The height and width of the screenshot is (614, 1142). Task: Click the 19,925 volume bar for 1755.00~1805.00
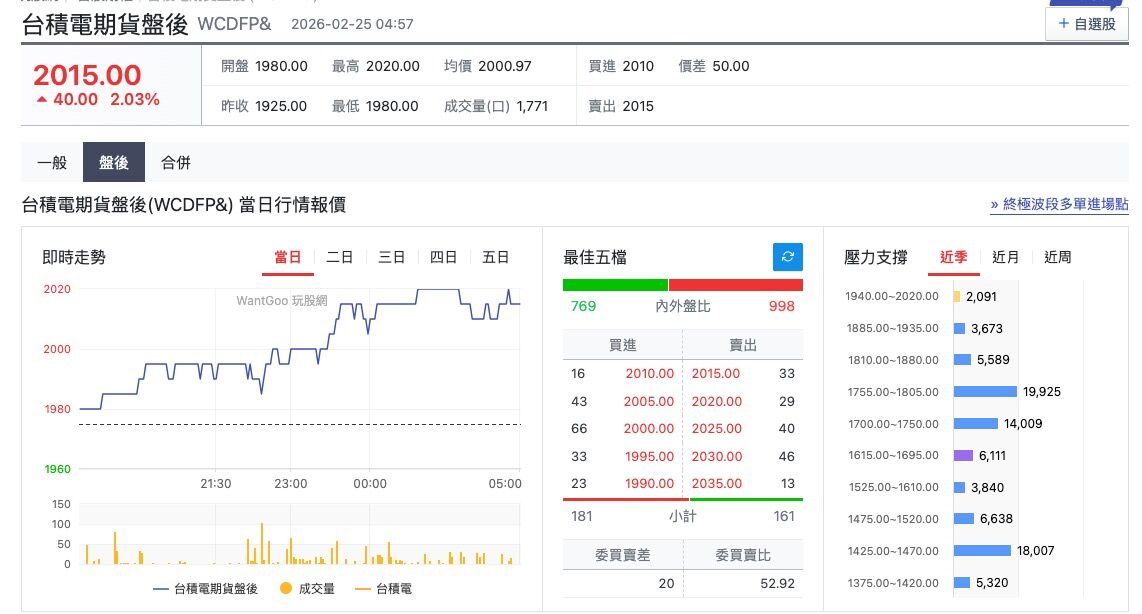[x=985, y=392]
